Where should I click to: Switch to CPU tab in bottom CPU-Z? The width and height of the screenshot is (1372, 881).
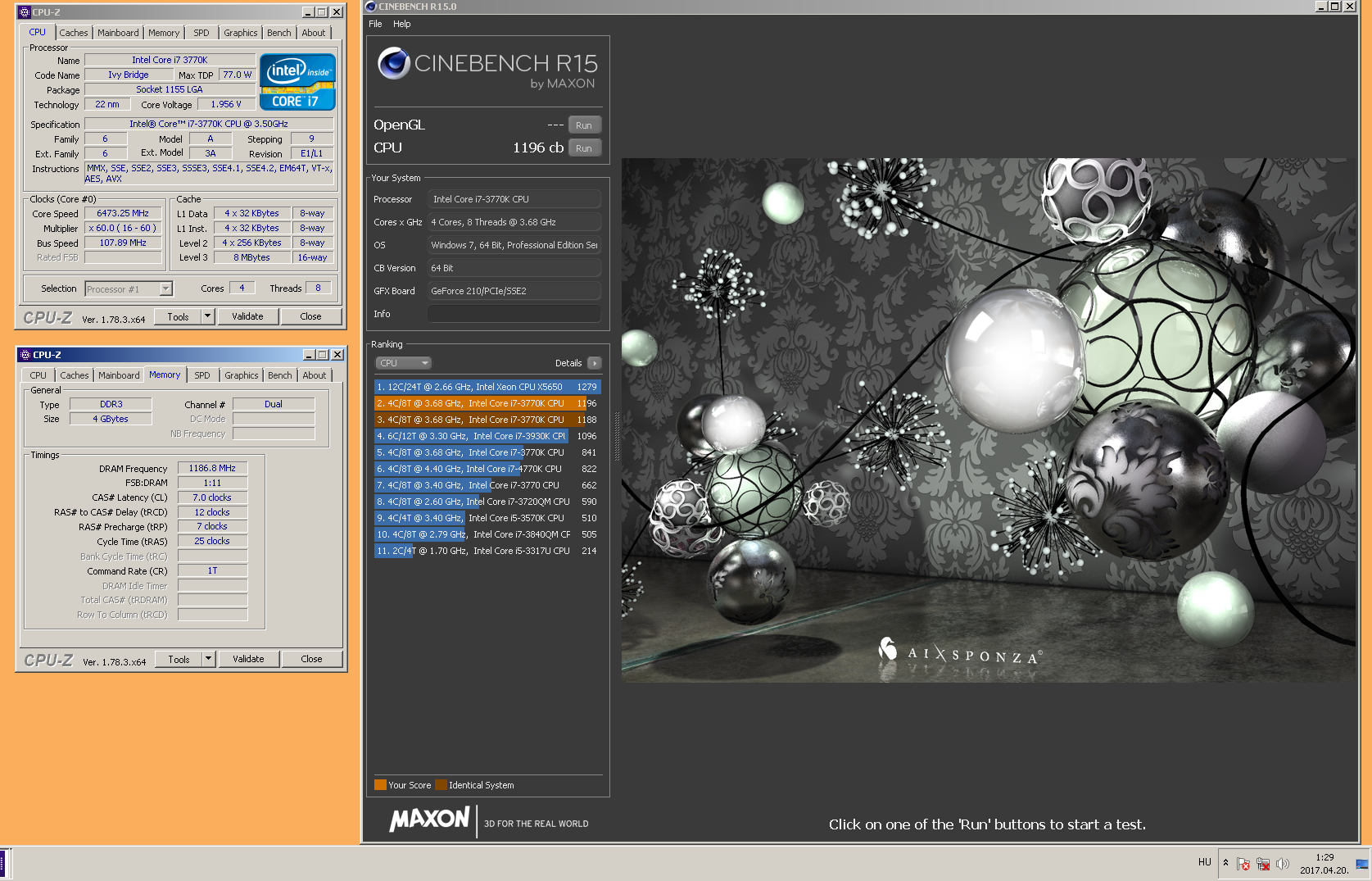38,375
